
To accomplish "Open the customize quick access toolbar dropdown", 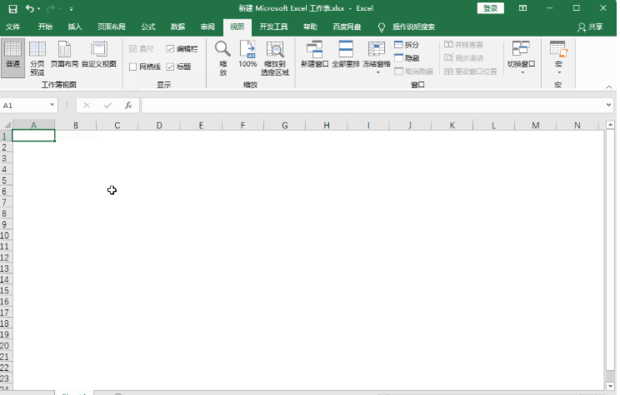I will click(71, 9).
